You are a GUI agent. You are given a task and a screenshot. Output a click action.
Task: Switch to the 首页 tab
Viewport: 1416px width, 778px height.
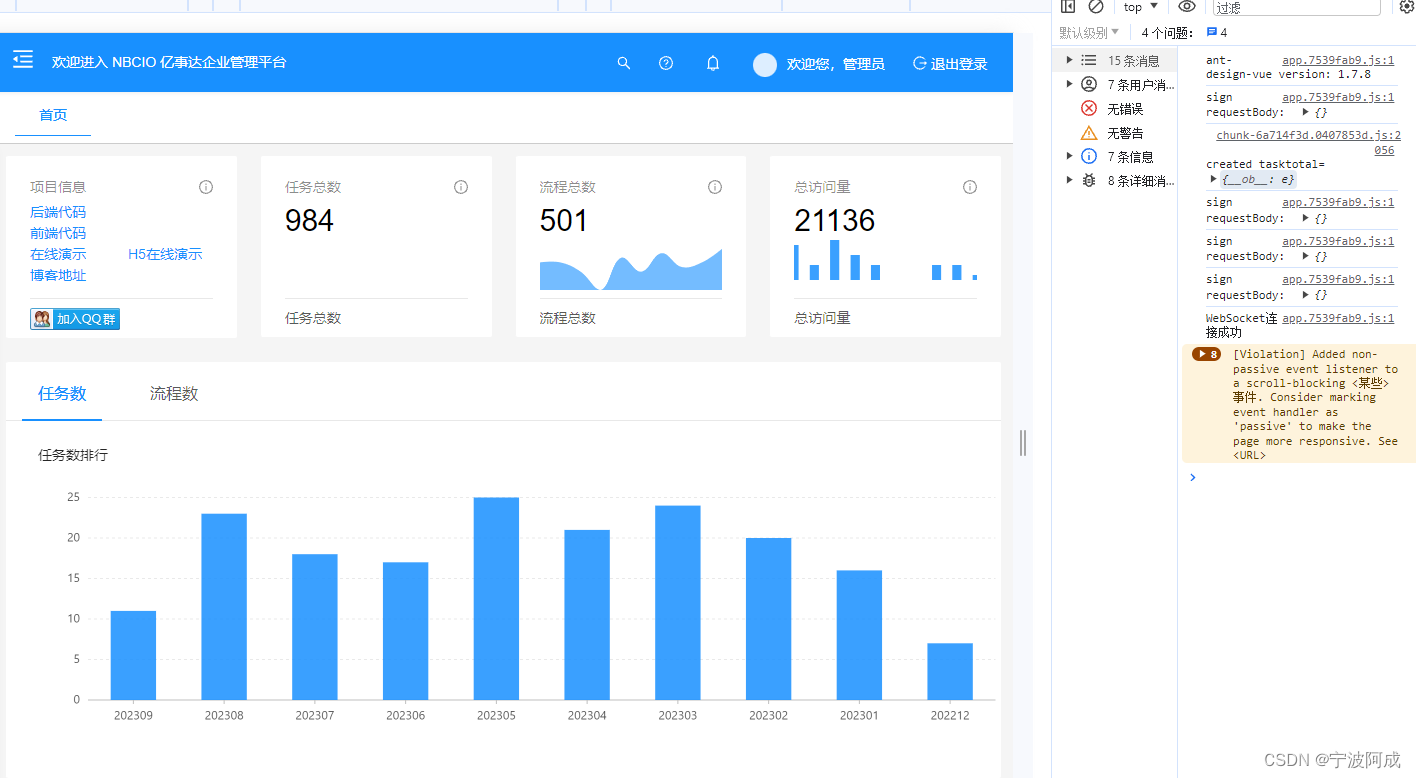(53, 115)
